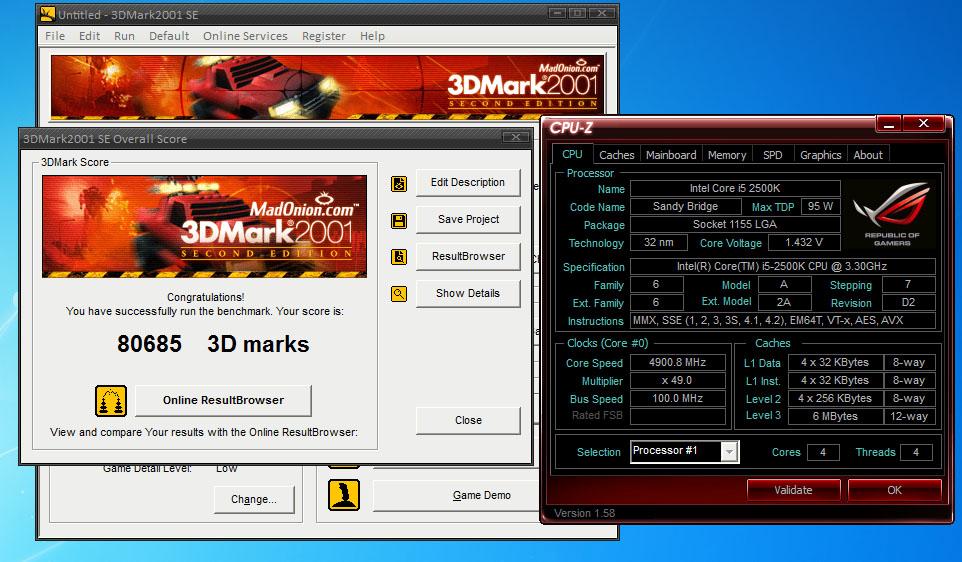
Task: Click the Name field showing Intel Core i5 2500K
Action: pos(735,188)
